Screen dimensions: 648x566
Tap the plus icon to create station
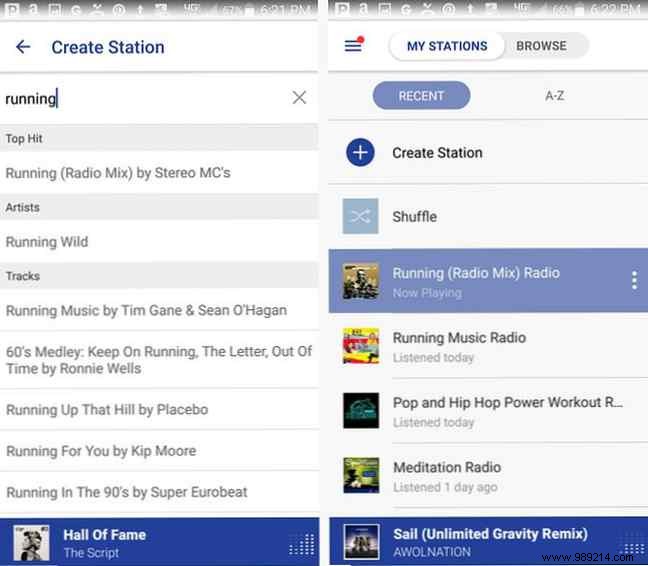[x=360, y=152]
